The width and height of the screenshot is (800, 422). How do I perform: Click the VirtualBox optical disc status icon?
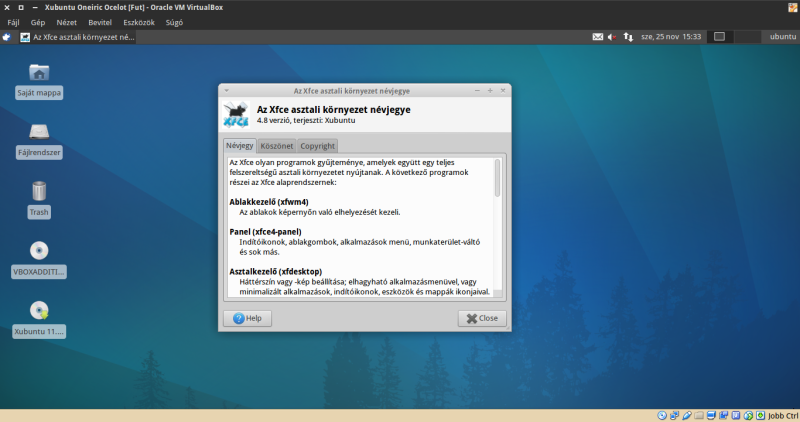[662, 415]
